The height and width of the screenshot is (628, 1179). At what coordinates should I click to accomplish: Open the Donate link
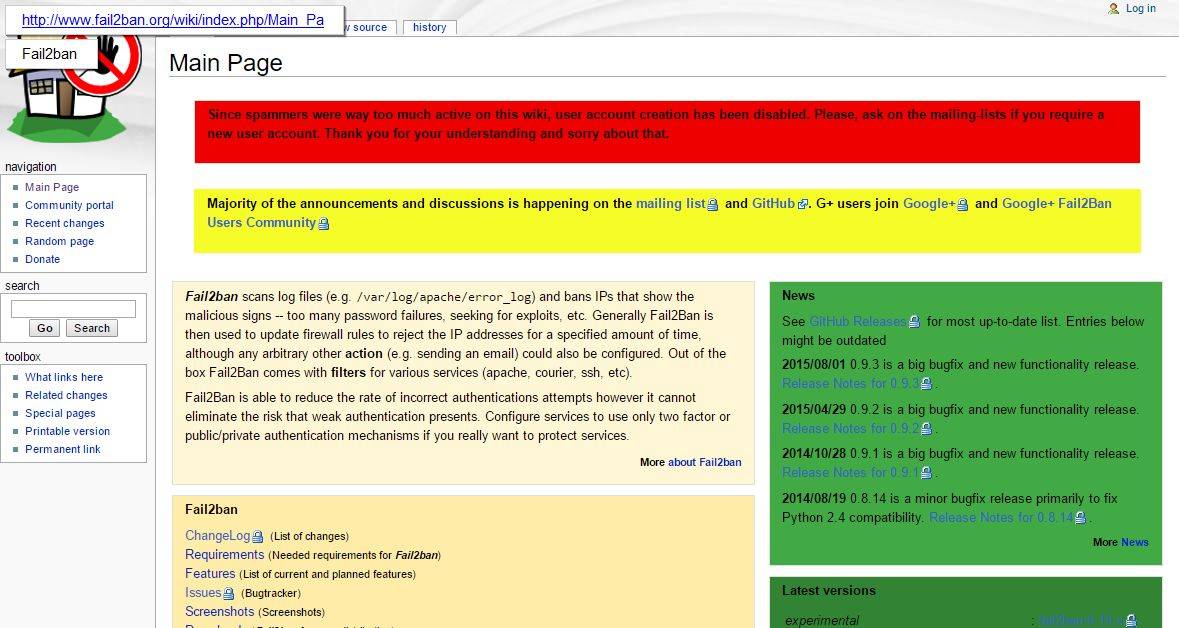42,259
